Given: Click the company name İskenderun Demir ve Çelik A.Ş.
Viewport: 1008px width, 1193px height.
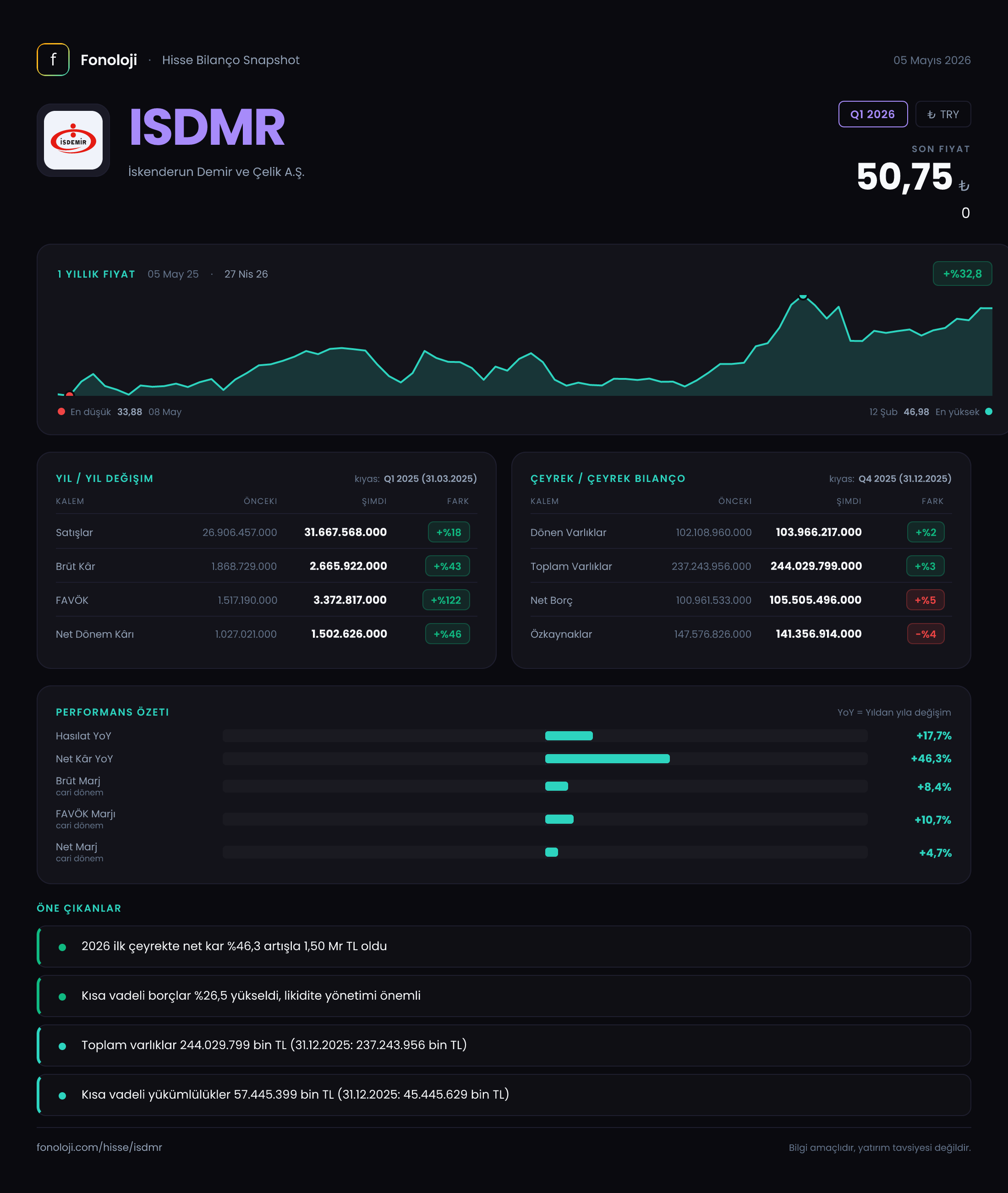Looking at the screenshot, I should coord(216,172).
